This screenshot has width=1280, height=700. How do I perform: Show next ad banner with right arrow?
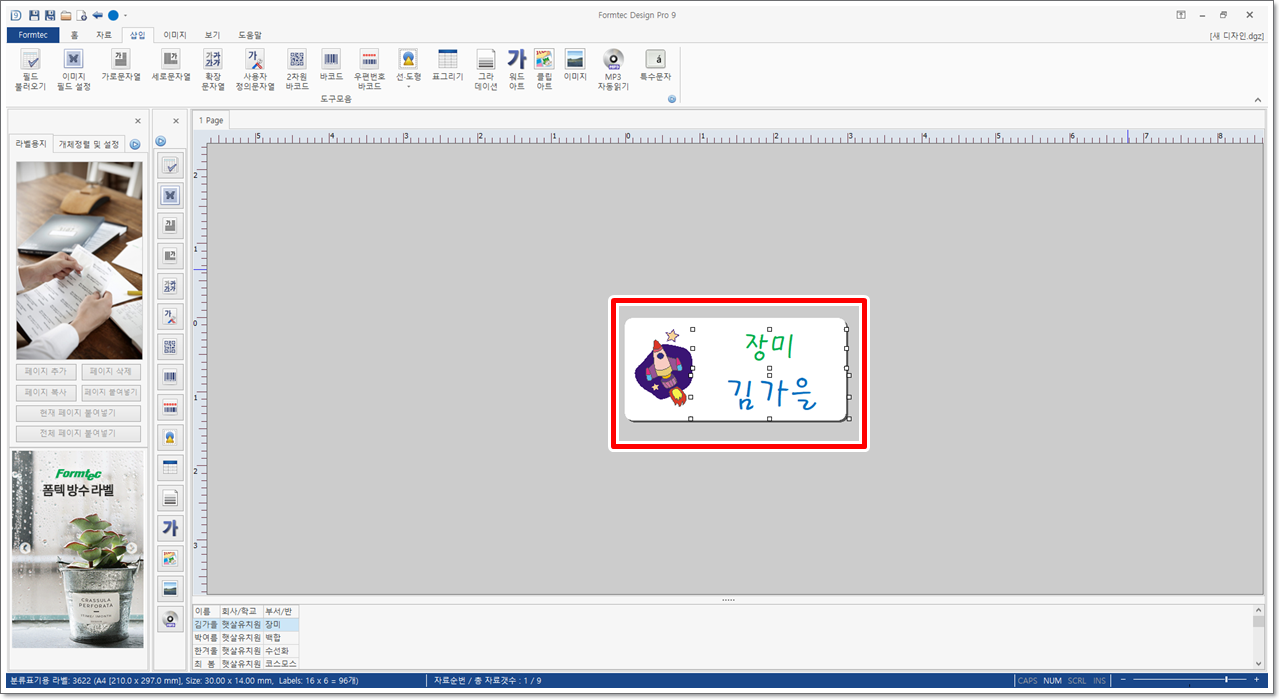click(x=131, y=548)
